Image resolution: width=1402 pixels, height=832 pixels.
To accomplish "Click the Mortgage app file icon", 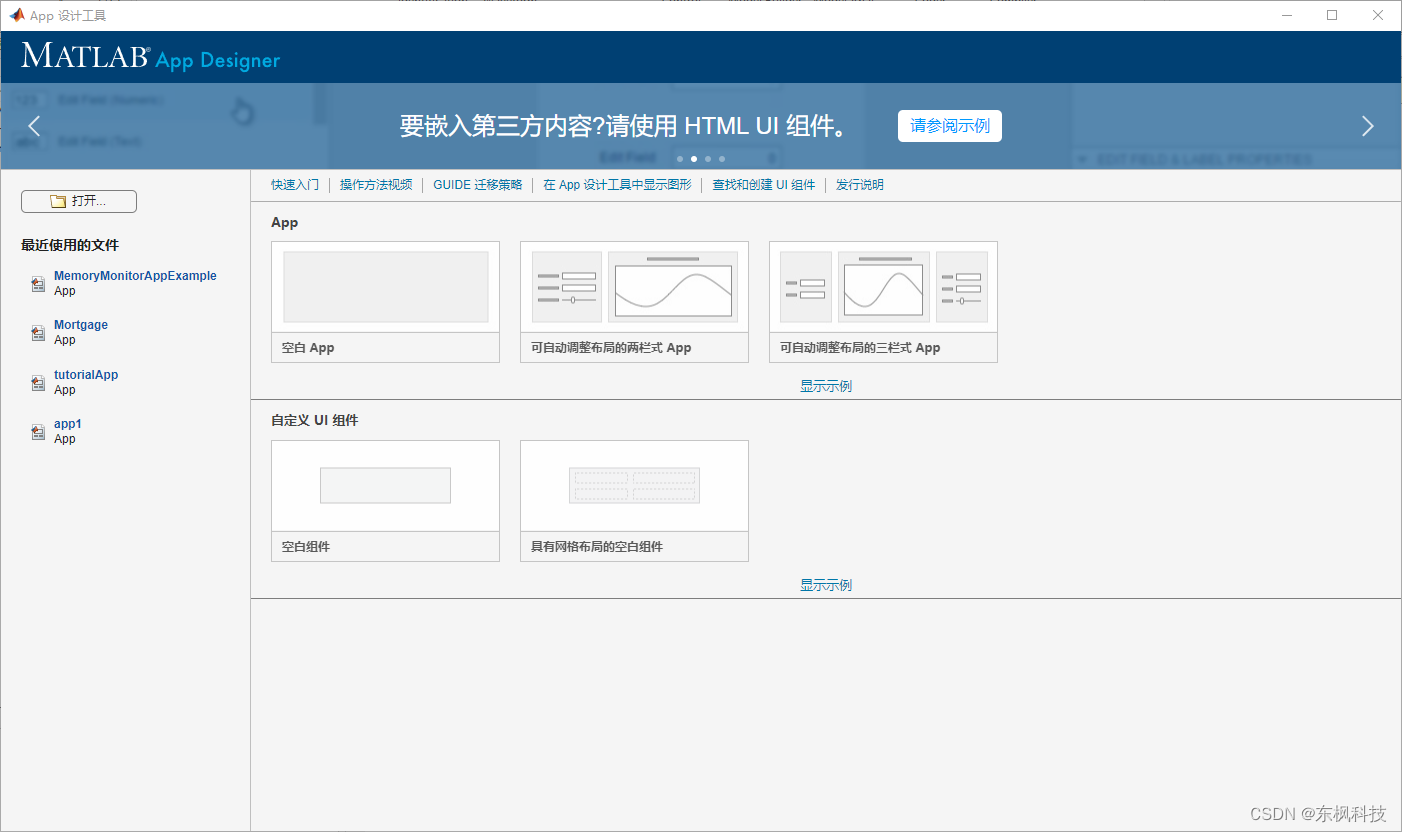I will tap(38, 333).
